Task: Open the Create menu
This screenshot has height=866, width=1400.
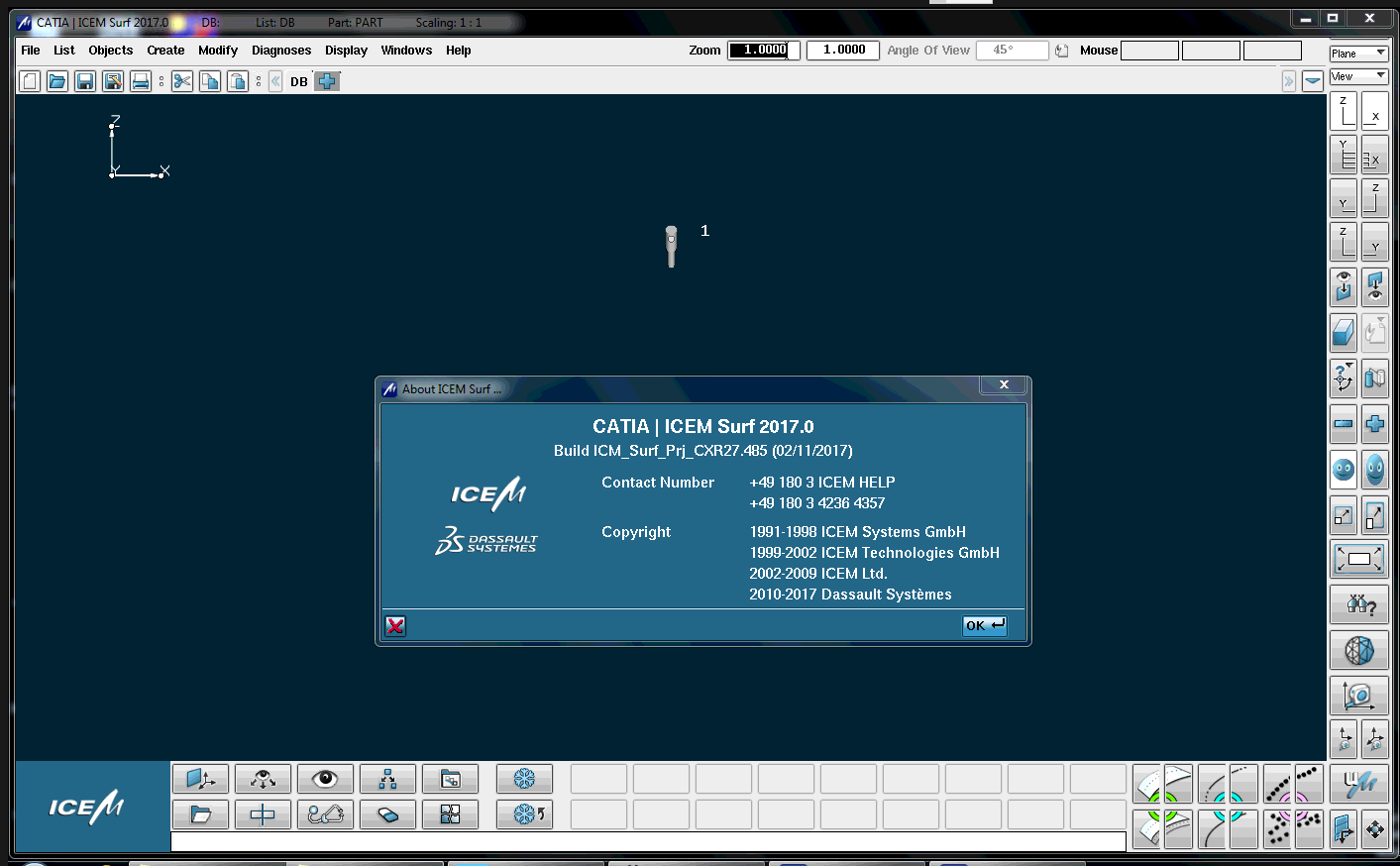Action: [165, 51]
